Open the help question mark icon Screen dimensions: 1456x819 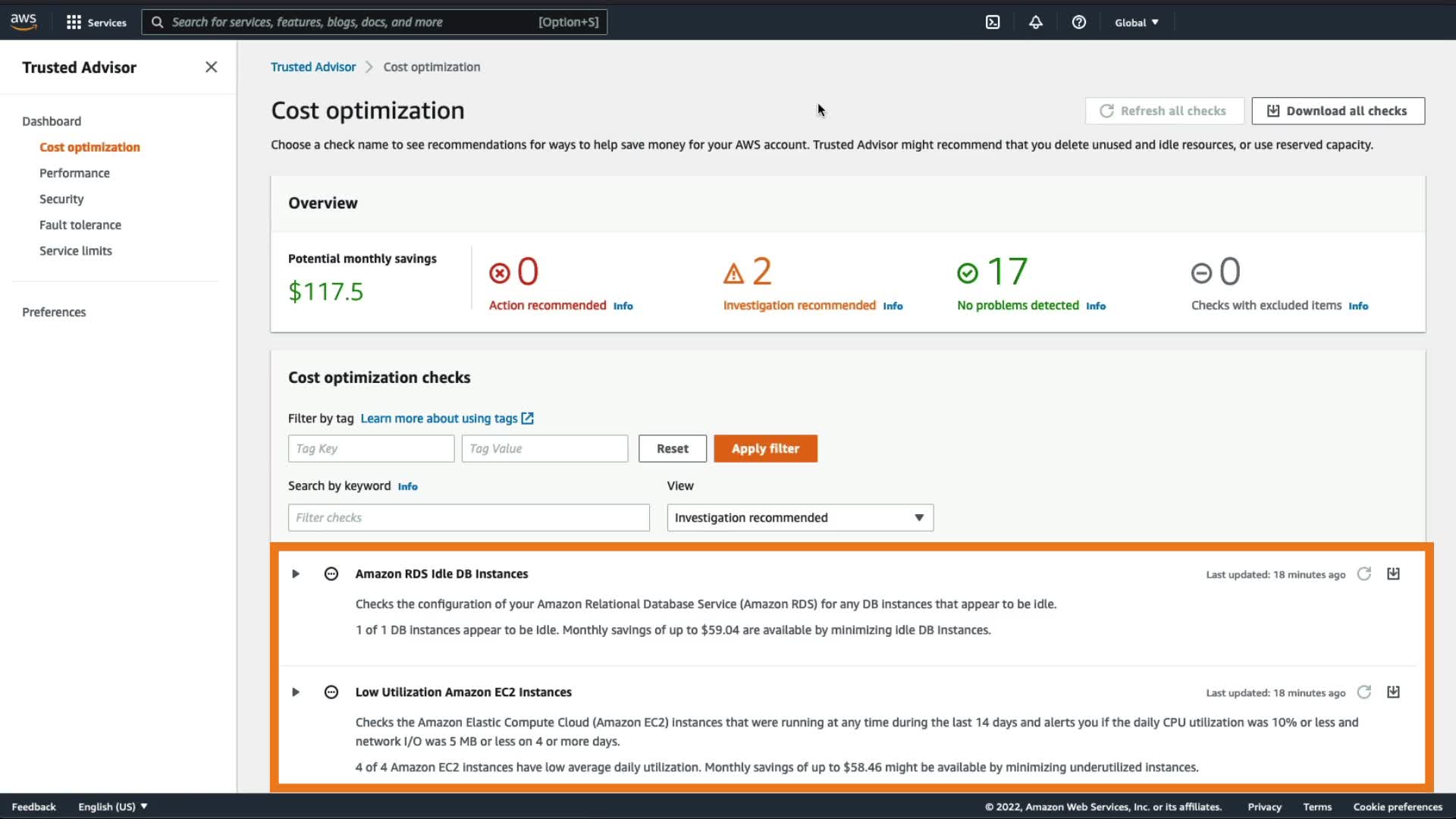click(1078, 22)
